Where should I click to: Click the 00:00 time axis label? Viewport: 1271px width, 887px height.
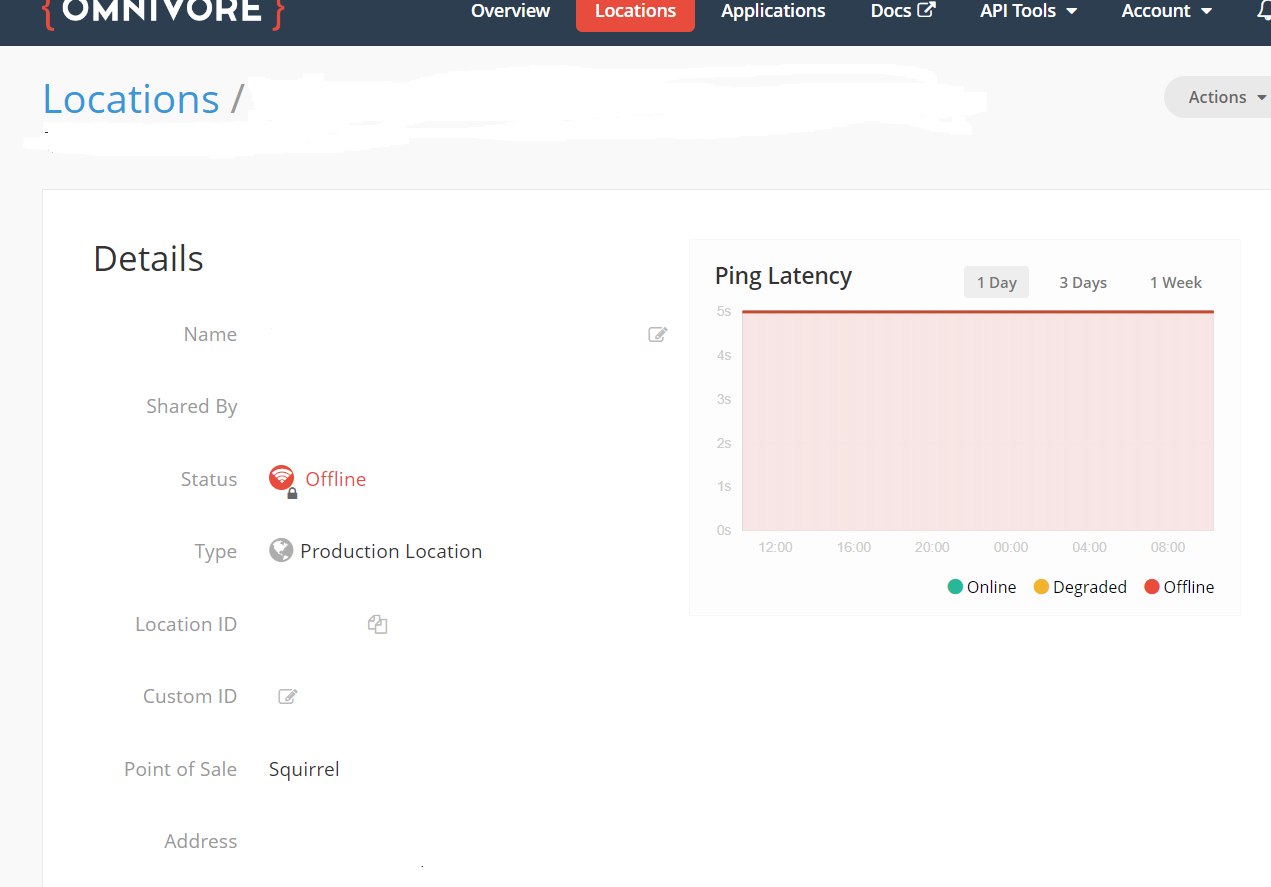[x=1010, y=547]
